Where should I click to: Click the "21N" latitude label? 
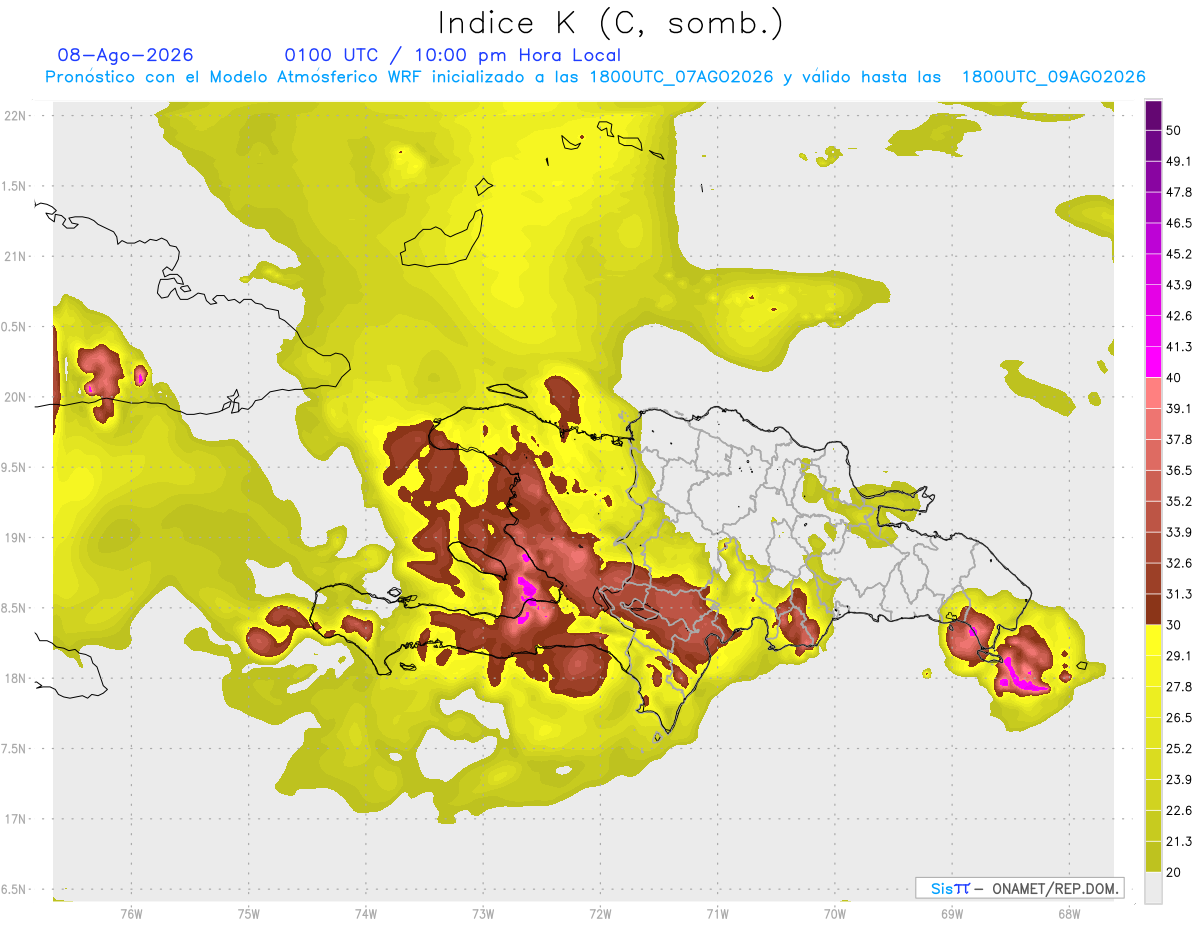point(16,256)
